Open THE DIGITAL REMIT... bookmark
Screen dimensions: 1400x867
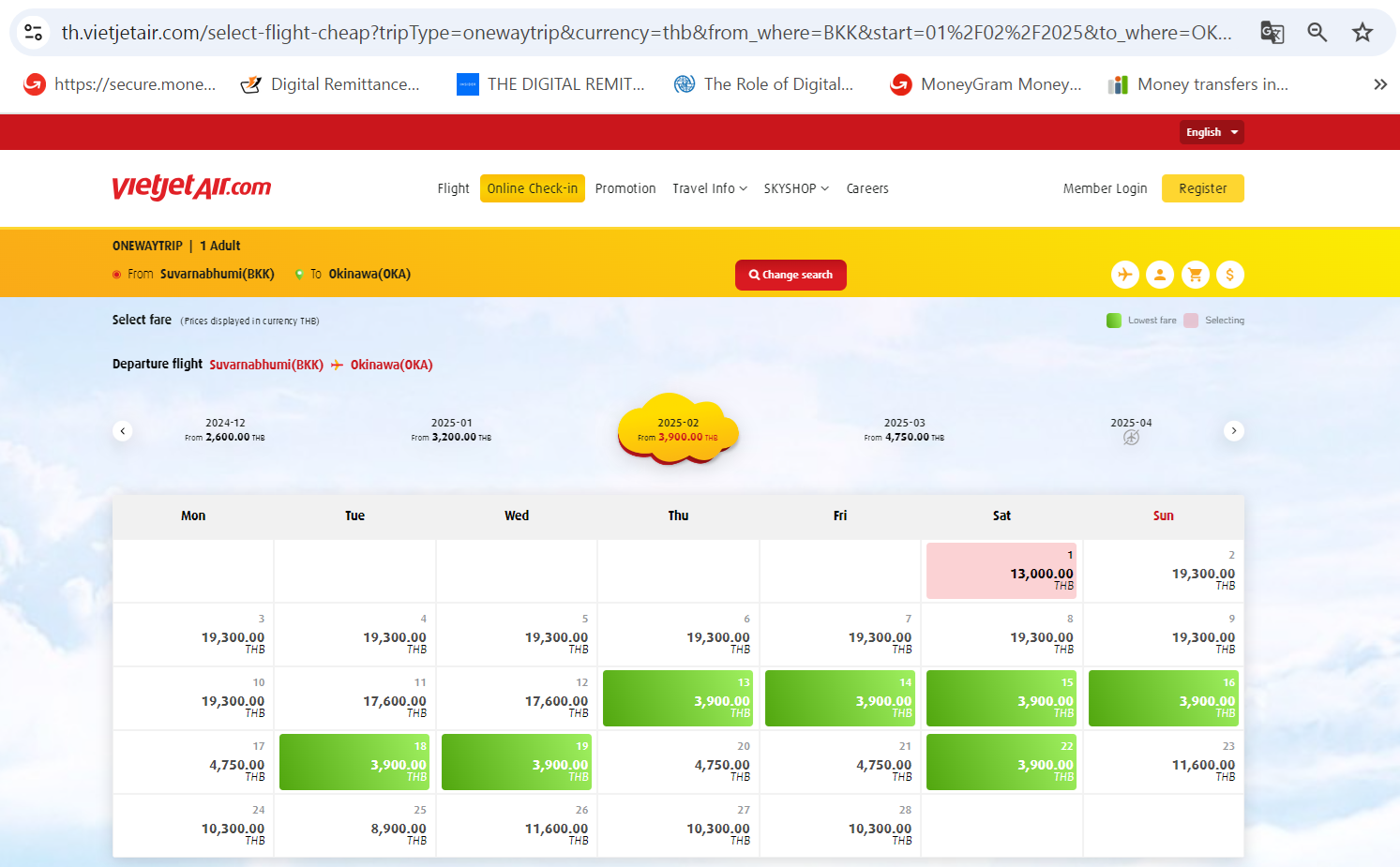[x=551, y=84]
